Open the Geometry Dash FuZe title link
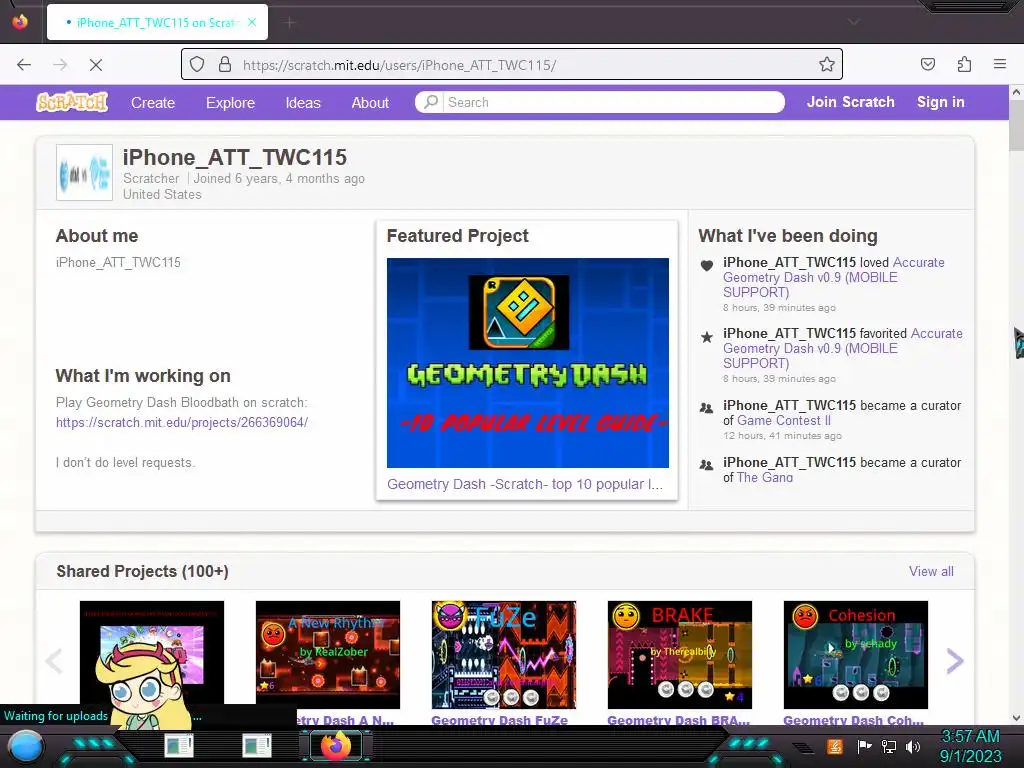The height and width of the screenshot is (768, 1024). click(500, 720)
